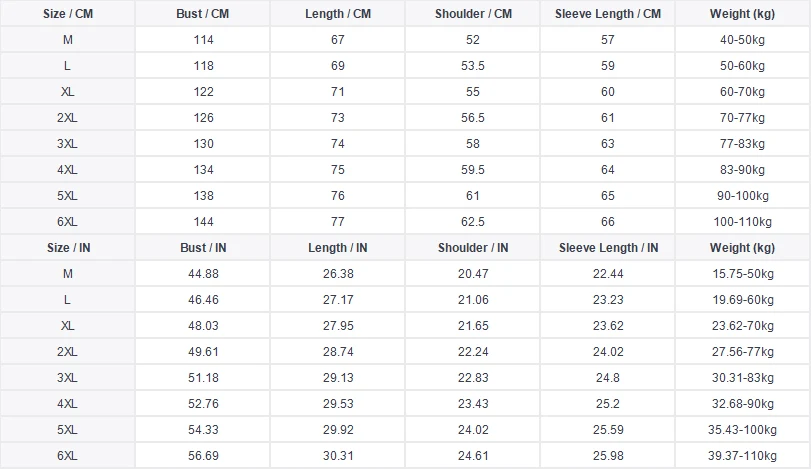Click the weight cell 30.31-83kg

click(743, 377)
